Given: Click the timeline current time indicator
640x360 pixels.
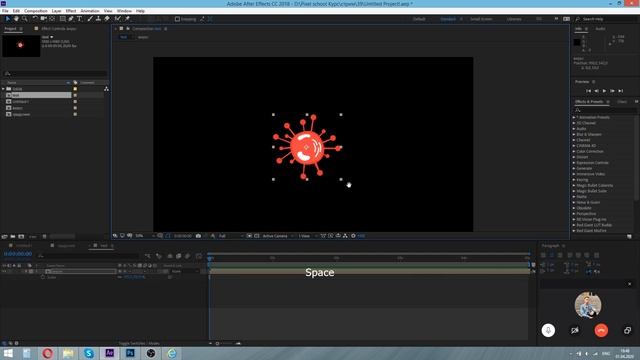Looking at the screenshot, I should (x=210, y=258).
